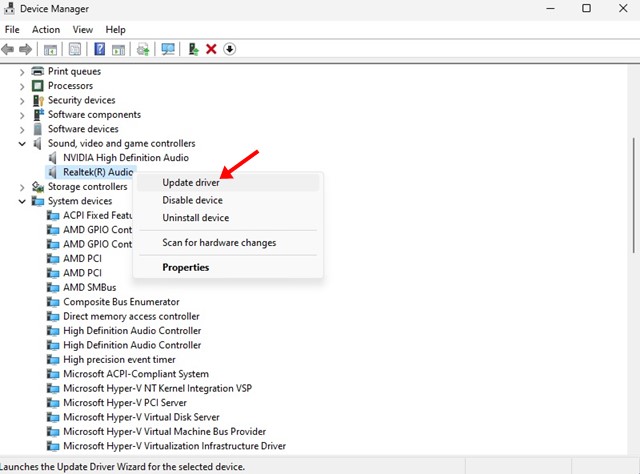Screen dimensions: 640x474
Task: Click the scan for hardware changes monitor icon
Action: coord(167,49)
